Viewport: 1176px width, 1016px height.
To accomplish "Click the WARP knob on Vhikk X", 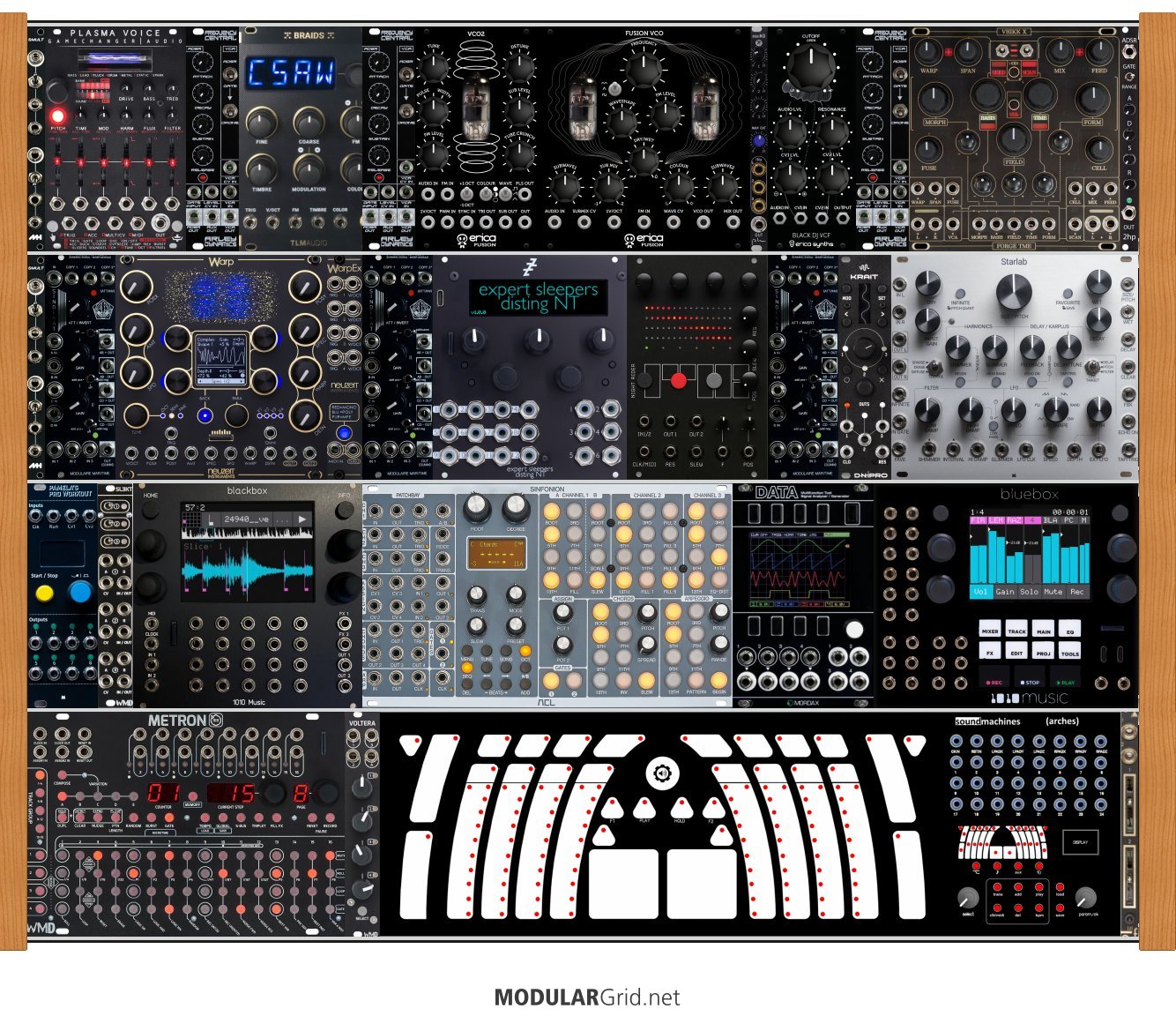I will tap(928, 53).
